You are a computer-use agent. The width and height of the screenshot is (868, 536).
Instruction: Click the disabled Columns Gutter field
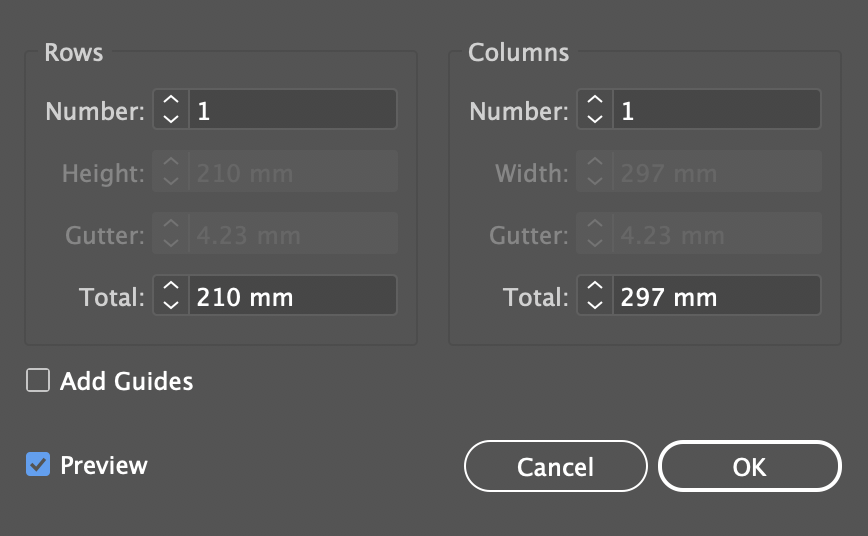click(x=716, y=234)
